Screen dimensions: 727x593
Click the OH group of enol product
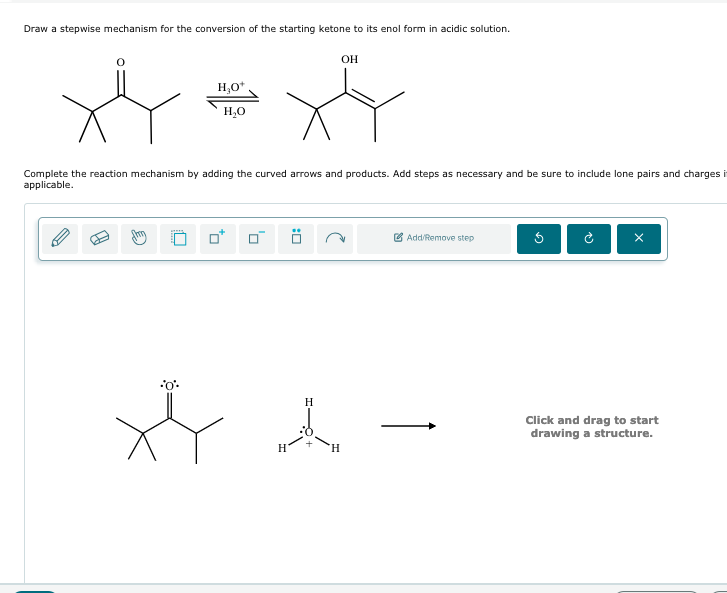click(350, 59)
